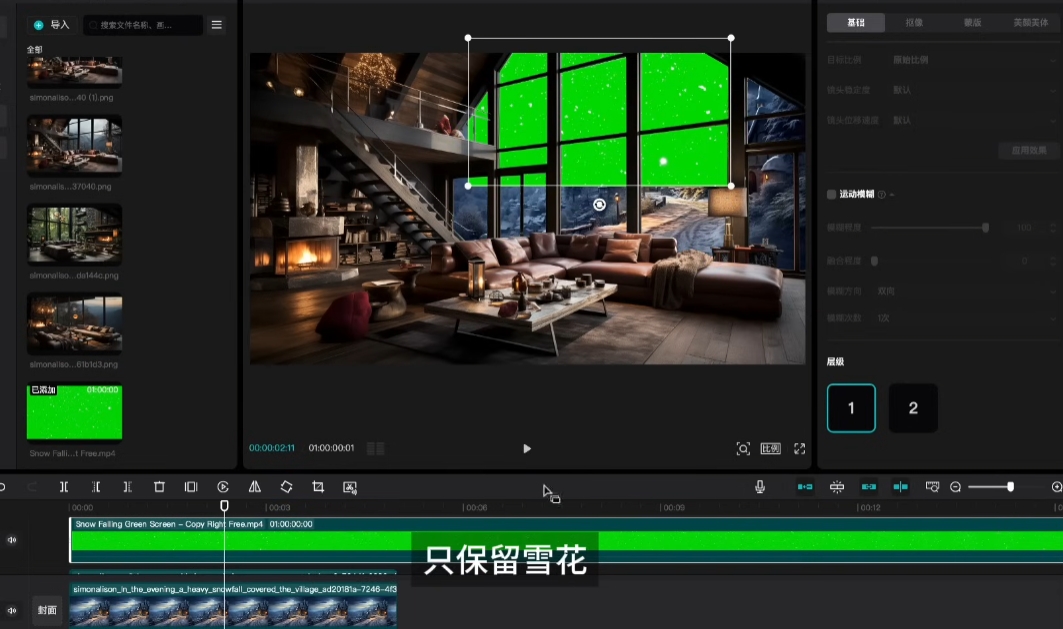1063x629 pixels.
Task: Select the simonalison village clip in timeline
Action: (x=234, y=606)
